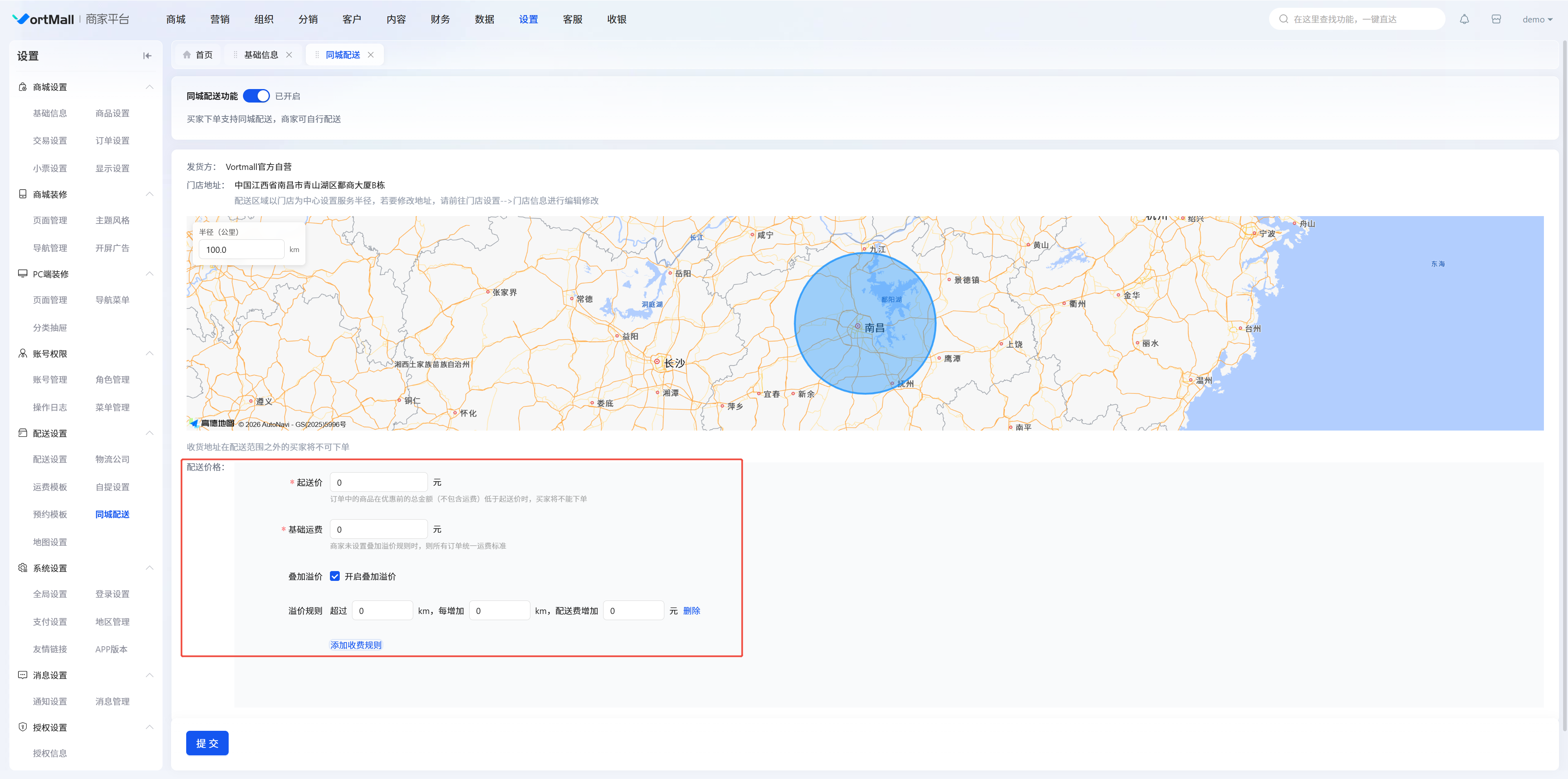Click the 配送设置 truck icon in sidebar

tap(22, 433)
